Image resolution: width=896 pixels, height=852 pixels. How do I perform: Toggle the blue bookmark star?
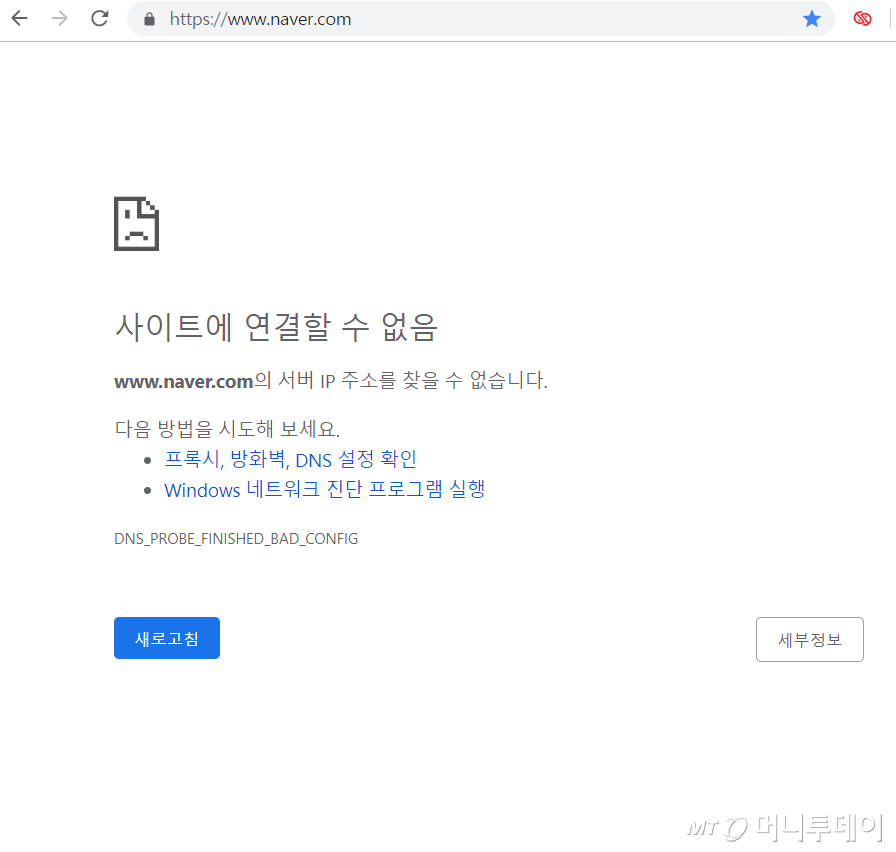811,19
